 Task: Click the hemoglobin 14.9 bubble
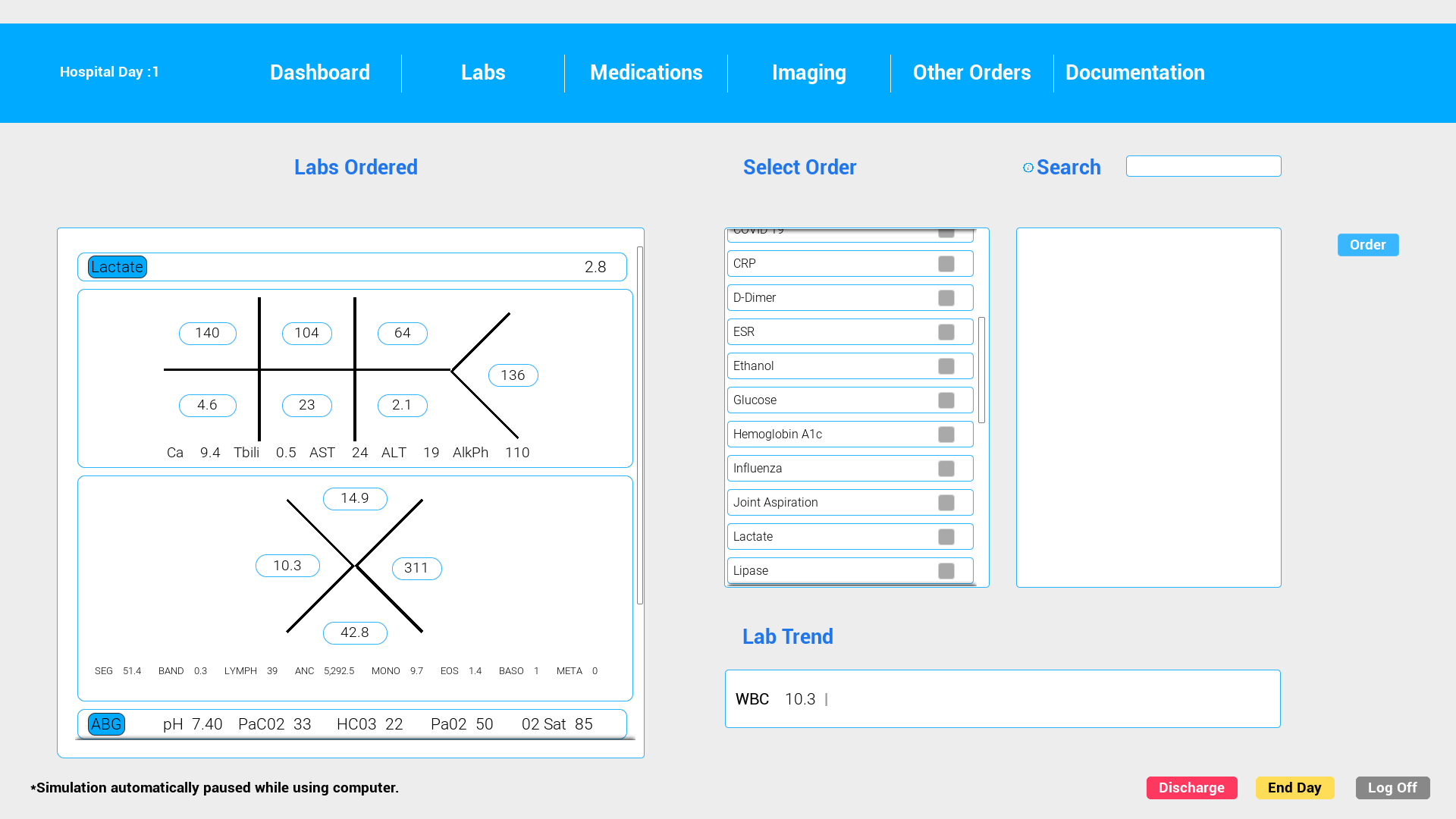355,498
